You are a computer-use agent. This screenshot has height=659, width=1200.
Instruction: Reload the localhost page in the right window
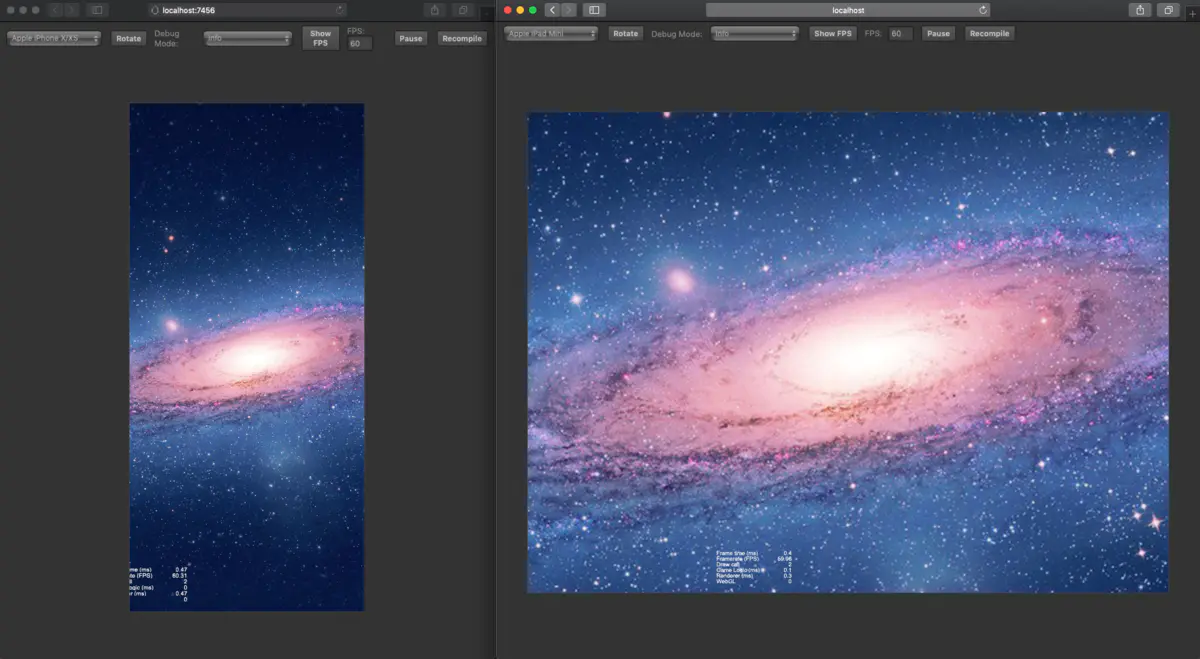tap(984, 10)
